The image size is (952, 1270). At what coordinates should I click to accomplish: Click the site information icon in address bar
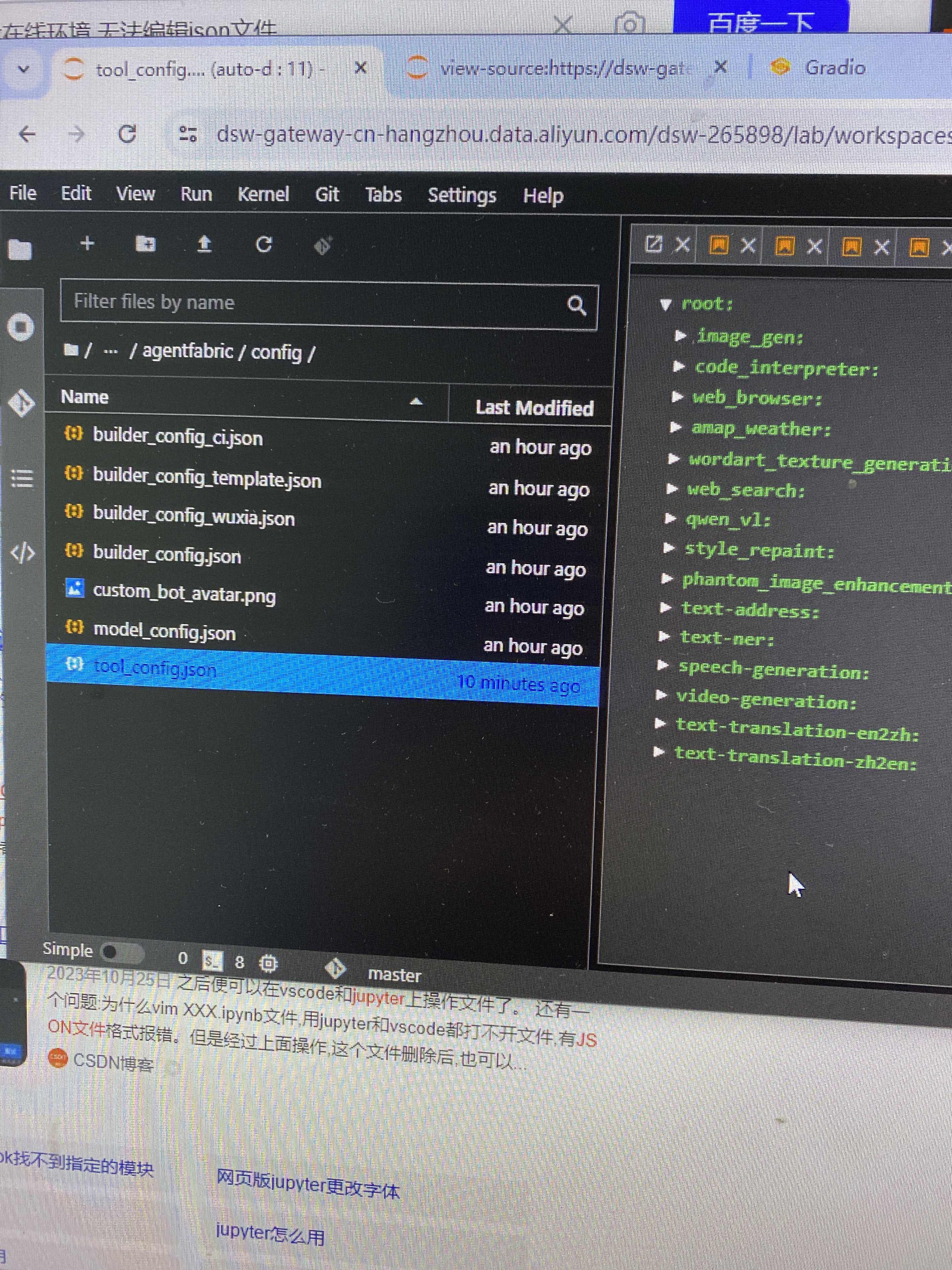pyautogui.click(x=188, y=134)
